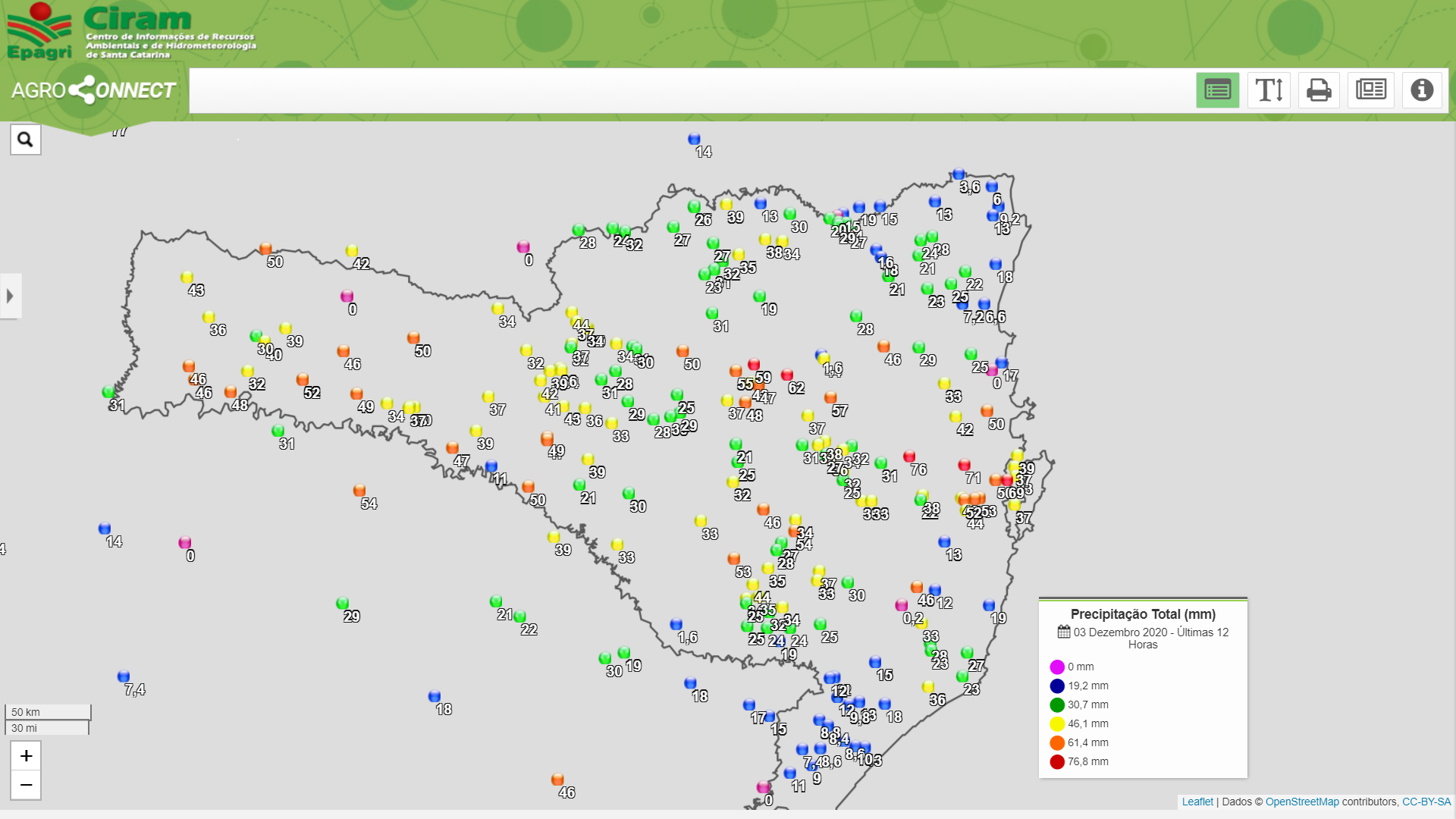The height and width of the screenshot is (819, 1456).
Task: Open the text size adjustment tool
Action: 1269,90
